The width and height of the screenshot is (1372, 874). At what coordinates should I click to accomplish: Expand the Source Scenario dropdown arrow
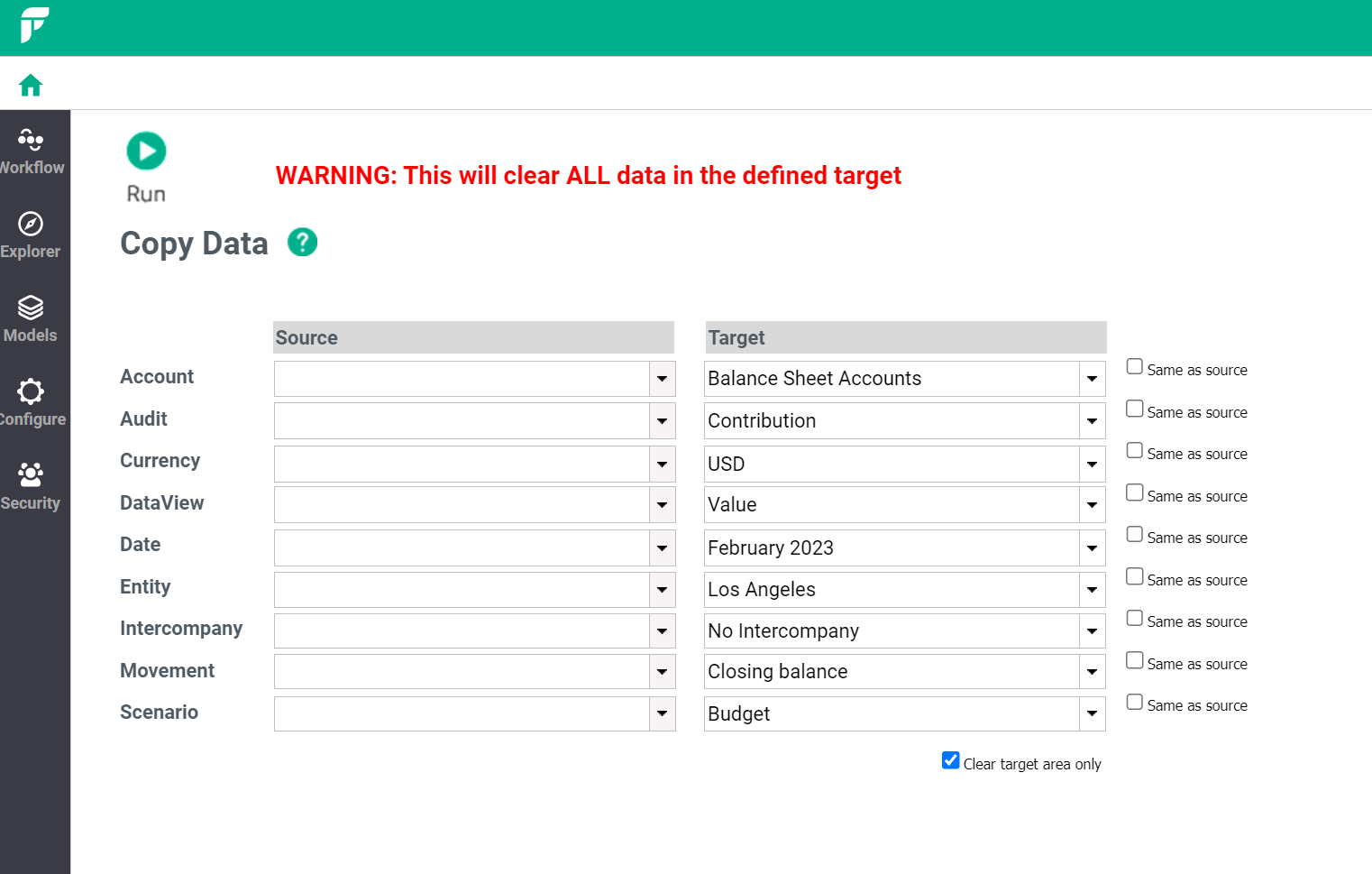click(x=662, y=714)
